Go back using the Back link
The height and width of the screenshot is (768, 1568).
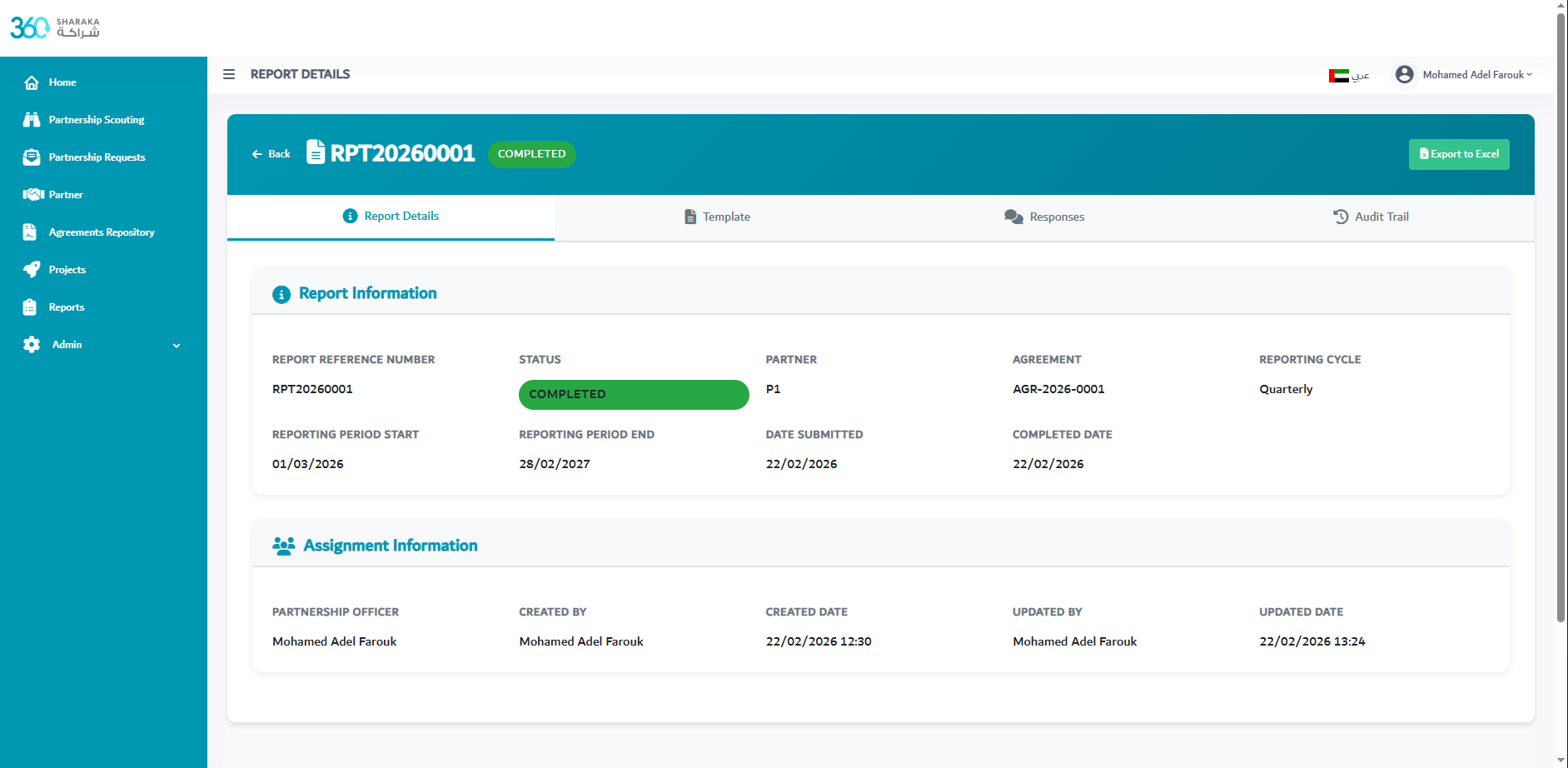(x=271, y=154)
